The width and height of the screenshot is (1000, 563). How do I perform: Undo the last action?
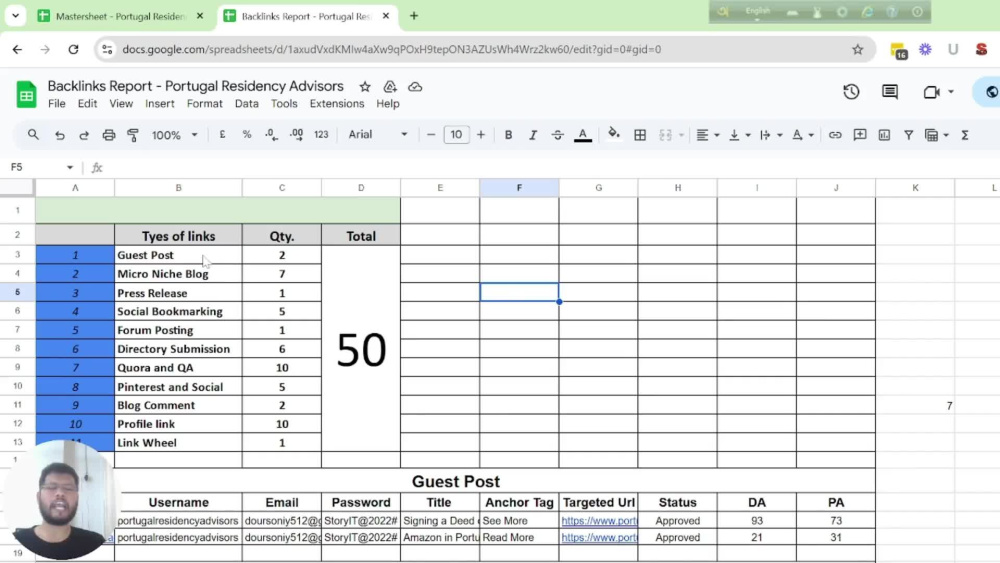point(59,135)
